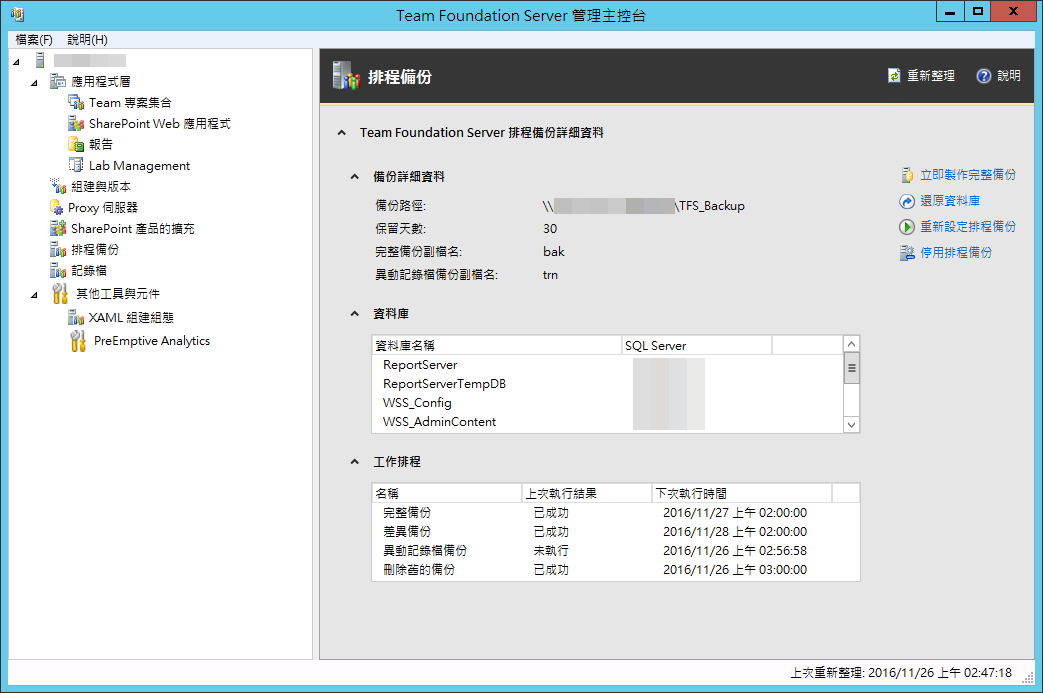1043x693 pixels.
Task: Collapse the 備份詳細資料 section
Action: [x=355, y=176]
